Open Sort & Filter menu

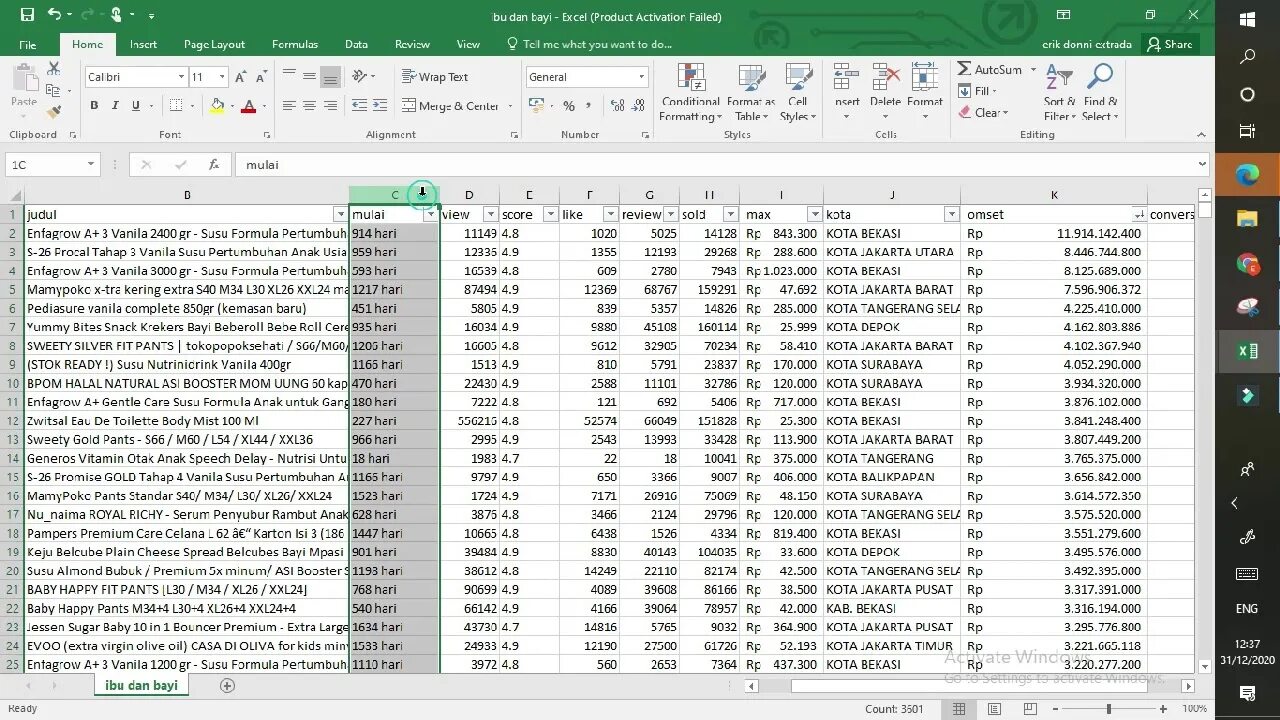(1060, 92)
